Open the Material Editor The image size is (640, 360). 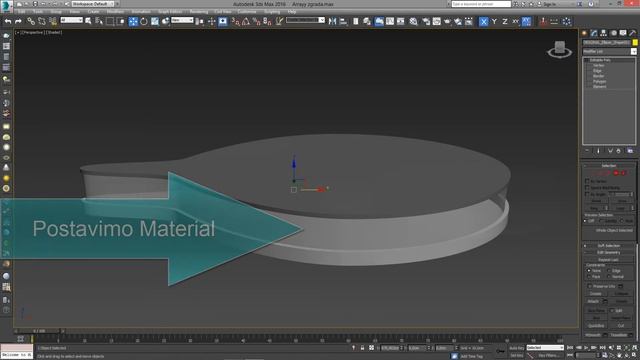(413, 21)
